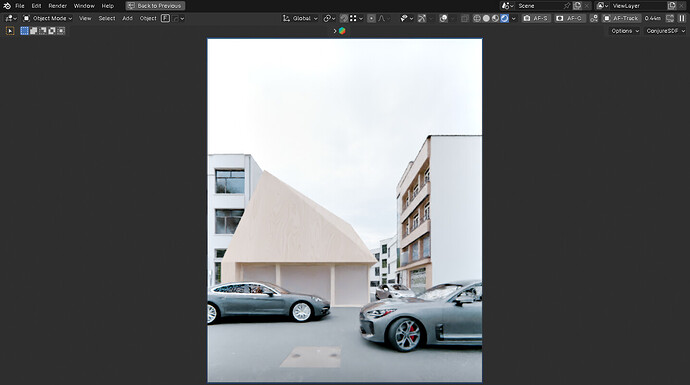Open object visibility and selectability dropdown
This screenshot has height=385, width=690.
pos(406,18)
